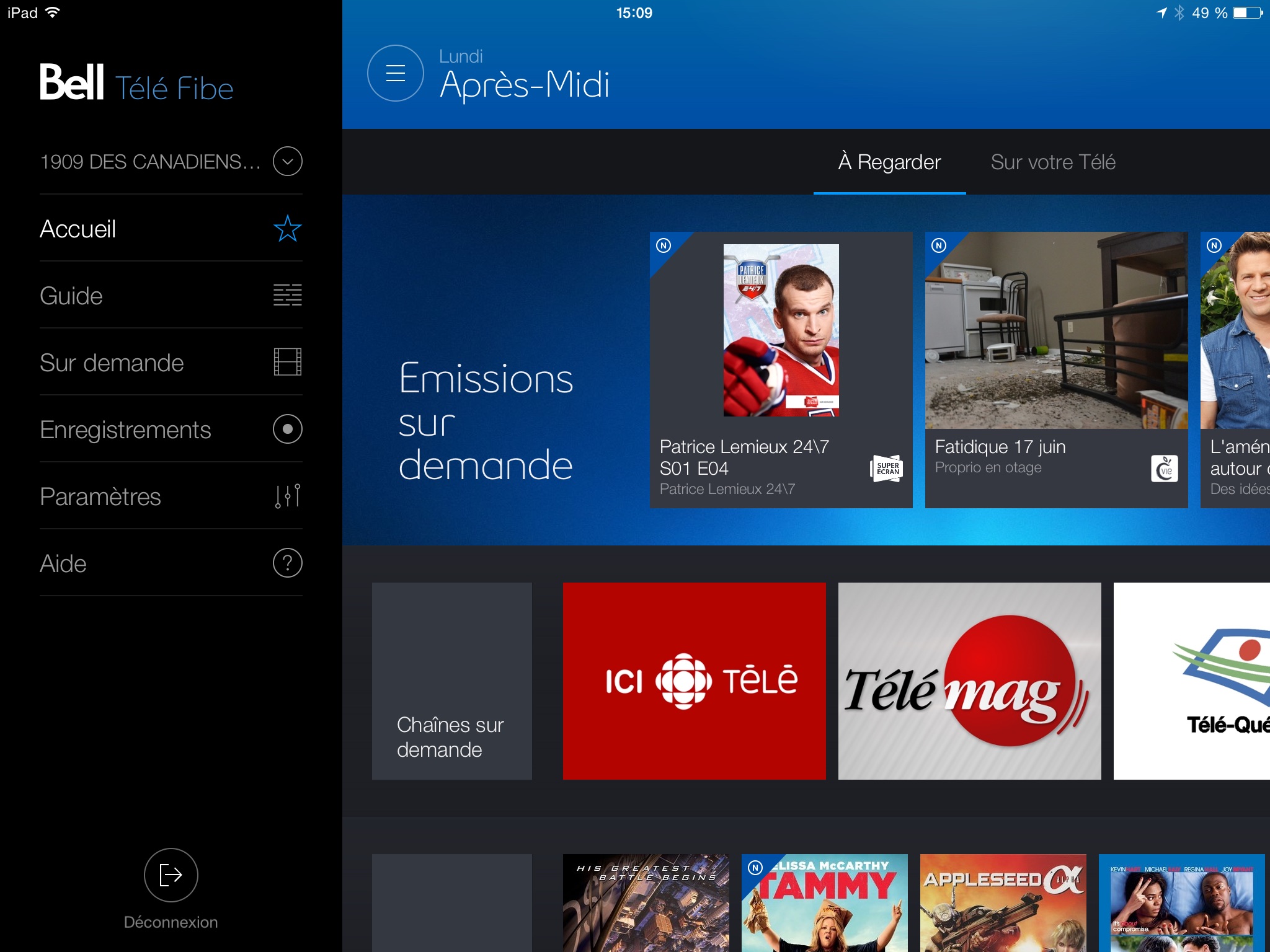Open Guide via its grid icon
1270x952 pixels.
click(287, 295)
